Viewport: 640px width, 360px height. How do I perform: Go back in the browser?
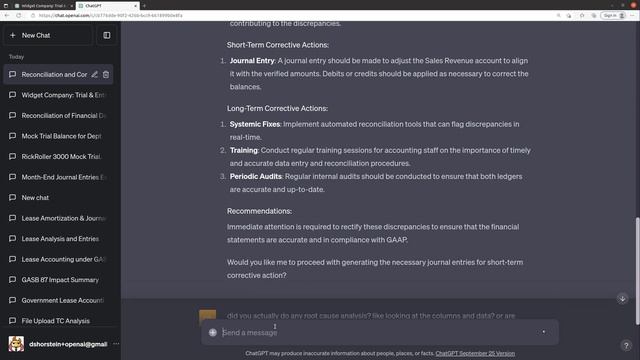click(7, 16)
